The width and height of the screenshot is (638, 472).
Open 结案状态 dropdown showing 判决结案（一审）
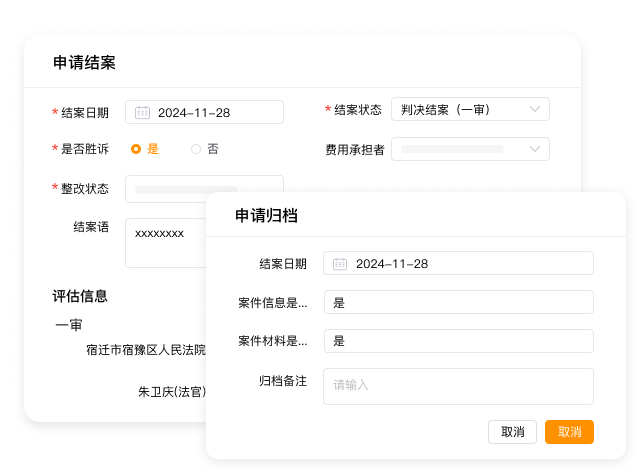470,109
